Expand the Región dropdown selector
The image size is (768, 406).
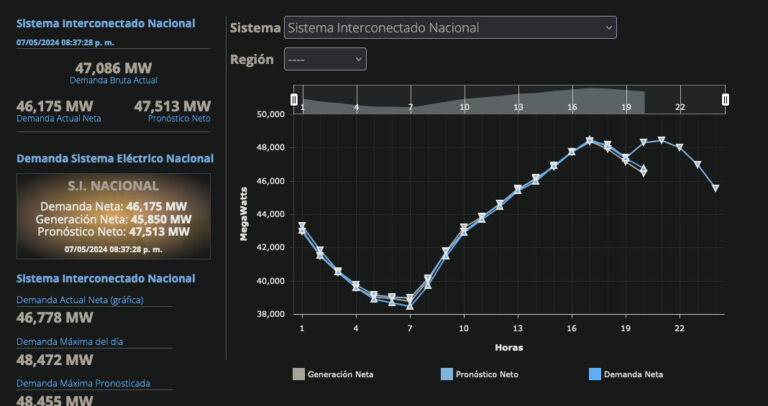[325, 60]
